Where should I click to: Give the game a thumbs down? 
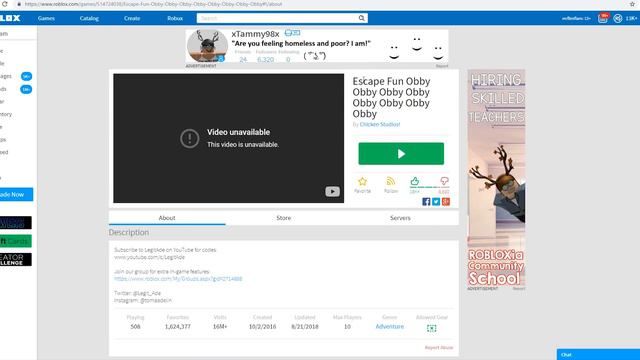(444, 181)
